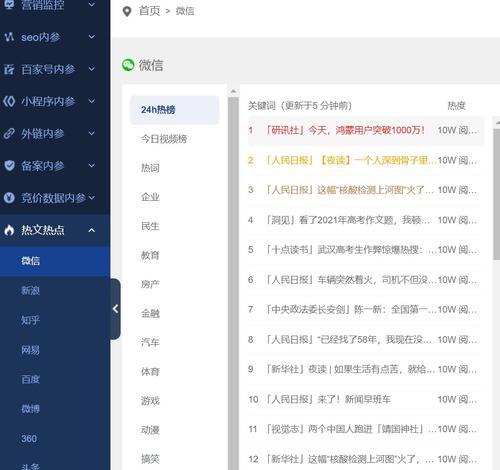Open 360 in the sidebar submenu
The height and width of the screenshot is (470, 500).
pos(29,438)
